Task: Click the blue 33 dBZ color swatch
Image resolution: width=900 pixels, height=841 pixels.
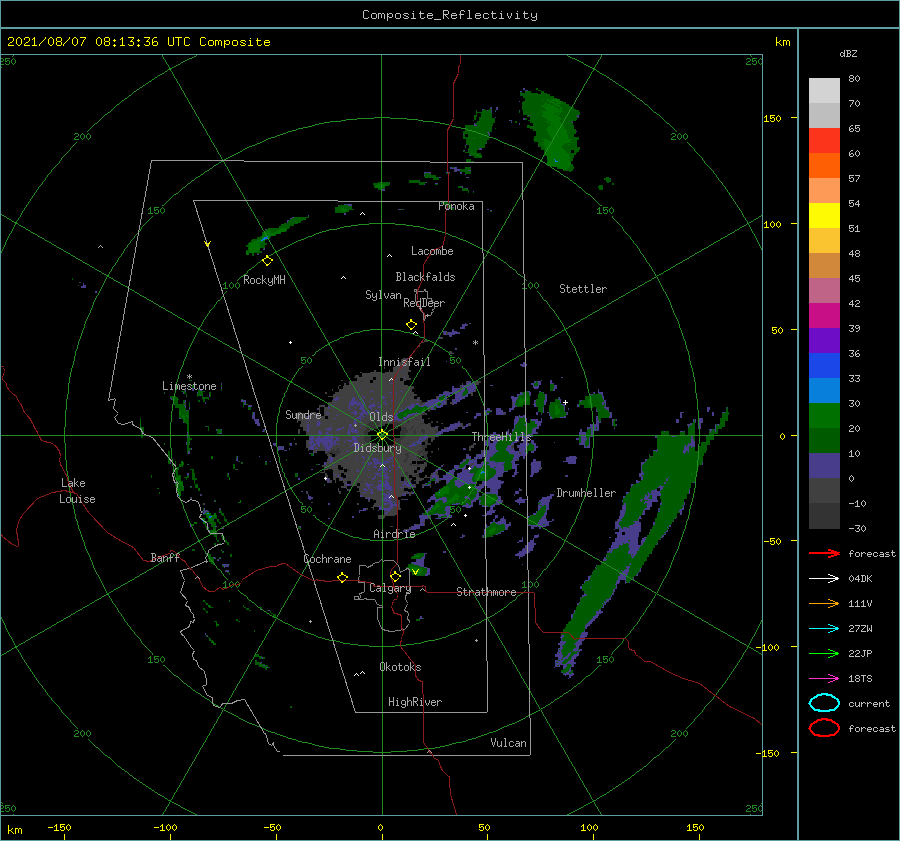Action: (824, 365)
